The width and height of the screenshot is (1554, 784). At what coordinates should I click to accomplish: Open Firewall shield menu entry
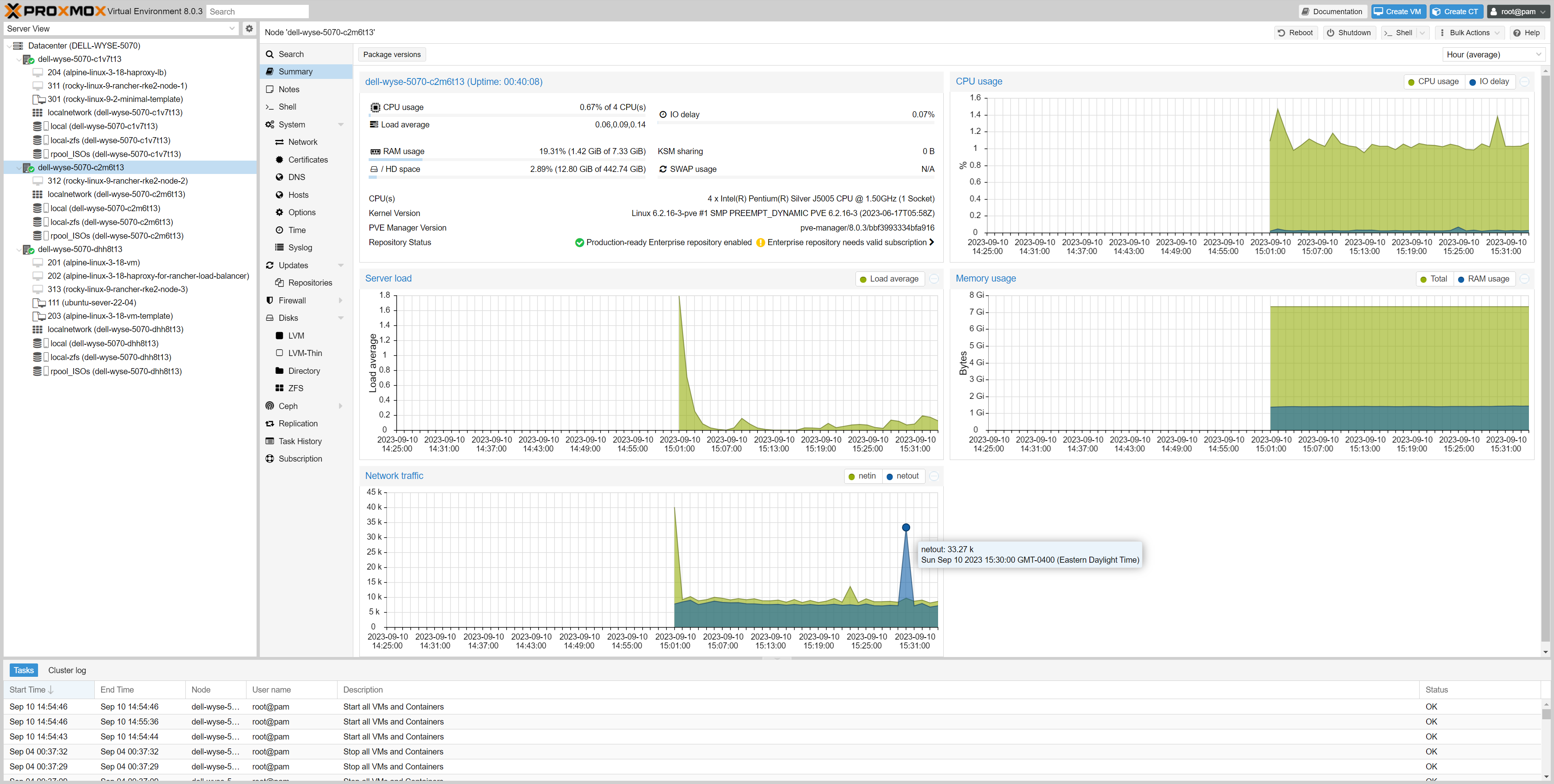click(x=292, y=300)
